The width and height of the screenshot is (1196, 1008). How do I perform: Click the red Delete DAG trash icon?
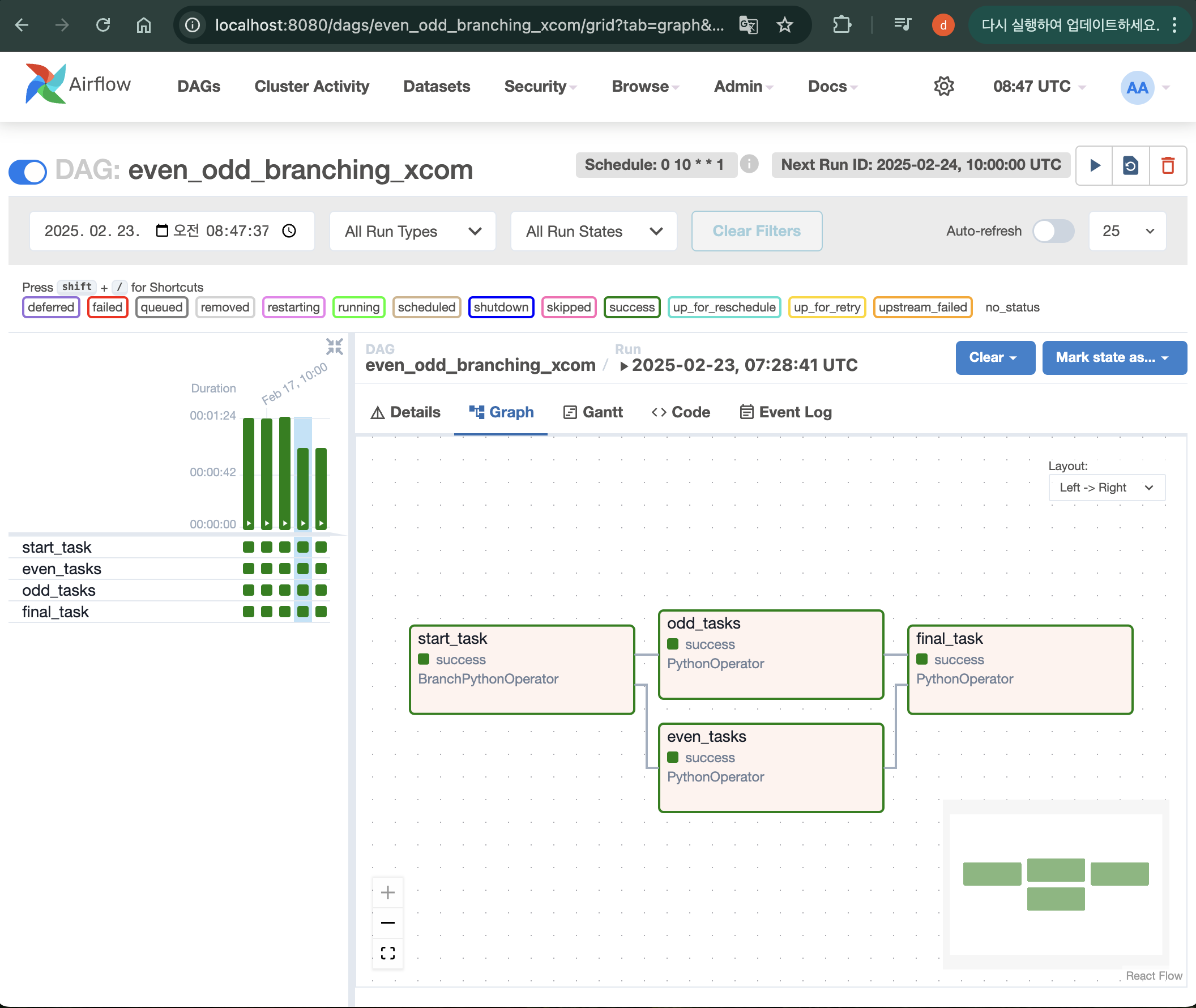tap(1168, 166)
